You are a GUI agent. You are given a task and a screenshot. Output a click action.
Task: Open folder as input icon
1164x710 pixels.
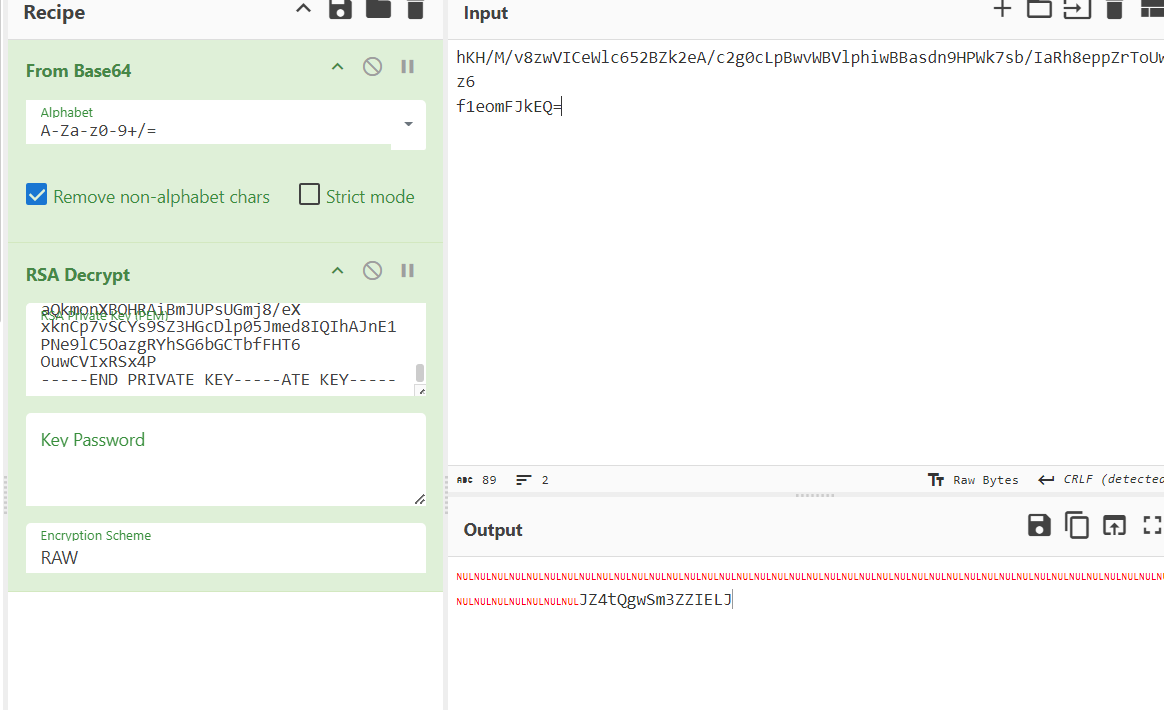(1039, 9)
